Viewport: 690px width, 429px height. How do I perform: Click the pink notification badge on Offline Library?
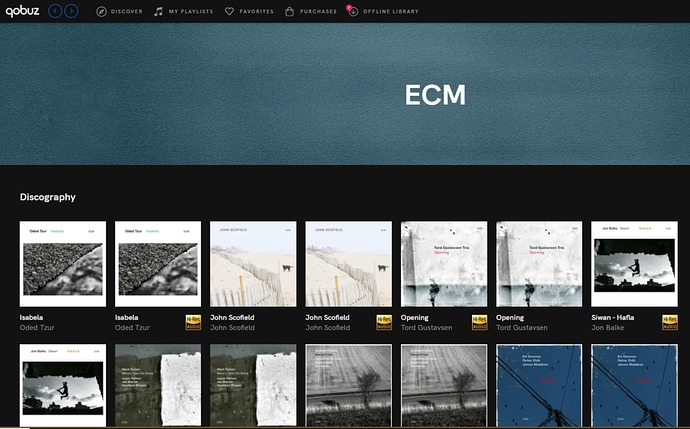349,7
